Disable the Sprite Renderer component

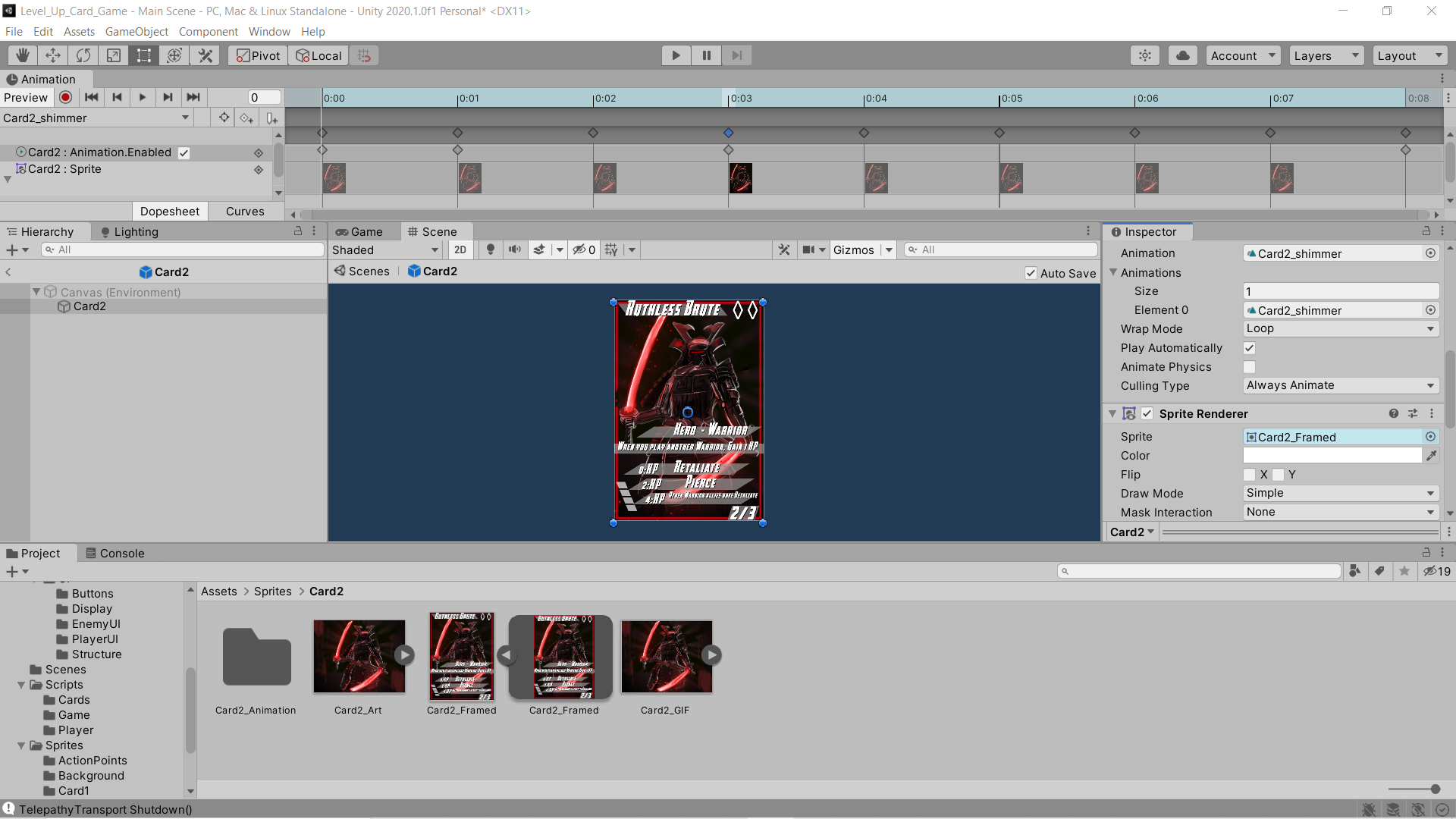pos(1147,413)
